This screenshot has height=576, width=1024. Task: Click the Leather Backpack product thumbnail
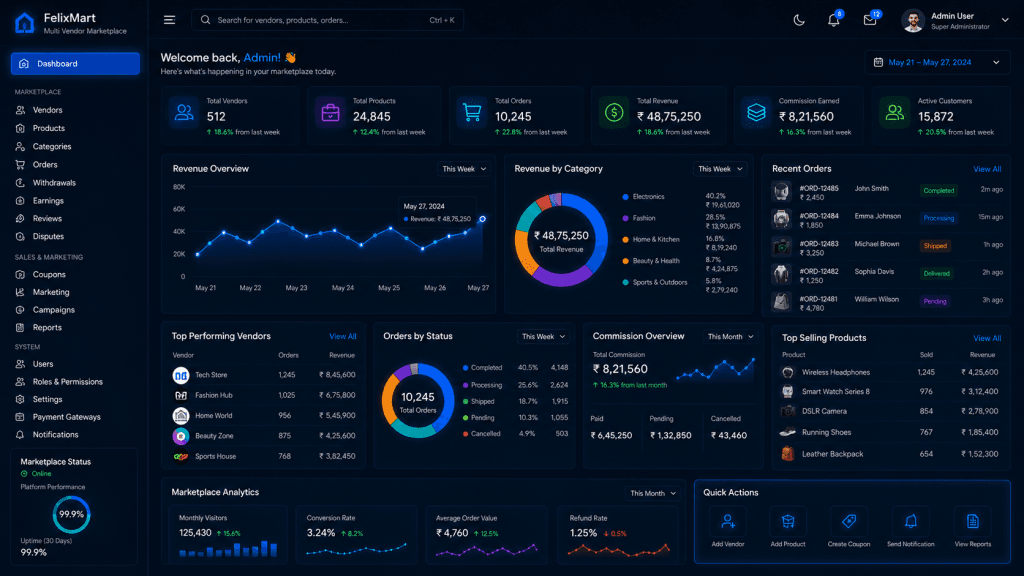(788, 453)
